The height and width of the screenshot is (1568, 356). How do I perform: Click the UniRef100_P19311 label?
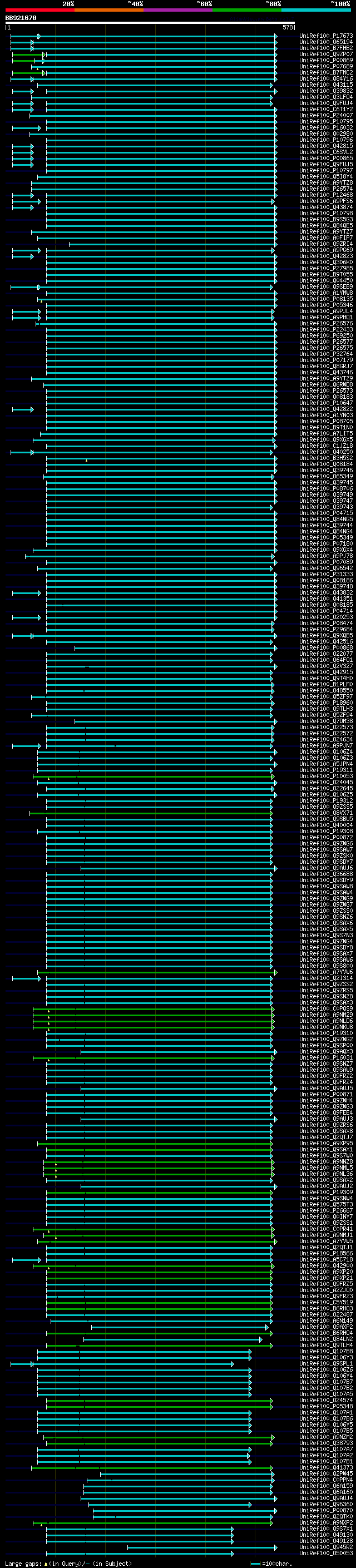tap(325, 770)
